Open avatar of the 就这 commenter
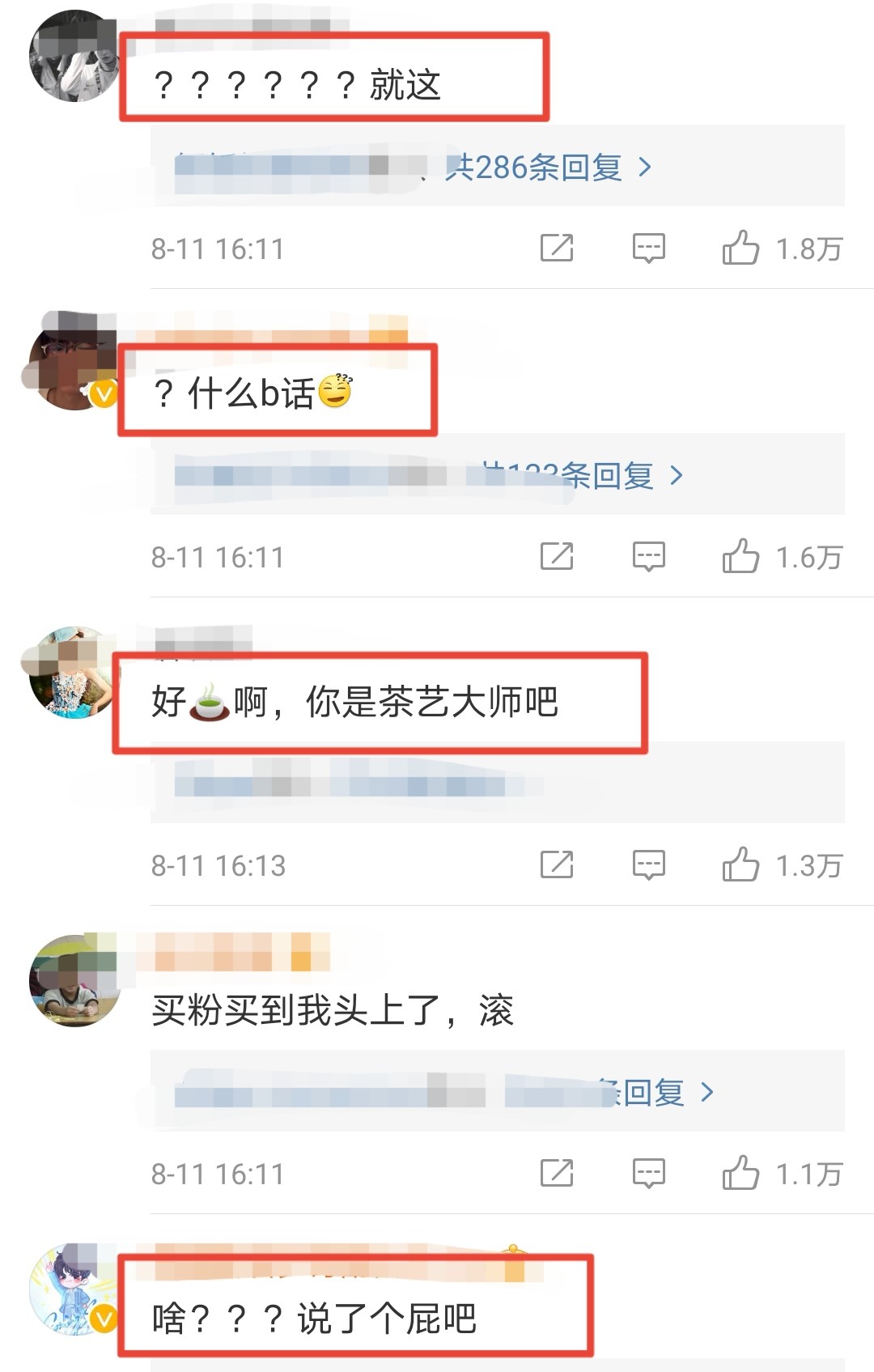 [x=74, y=56]
